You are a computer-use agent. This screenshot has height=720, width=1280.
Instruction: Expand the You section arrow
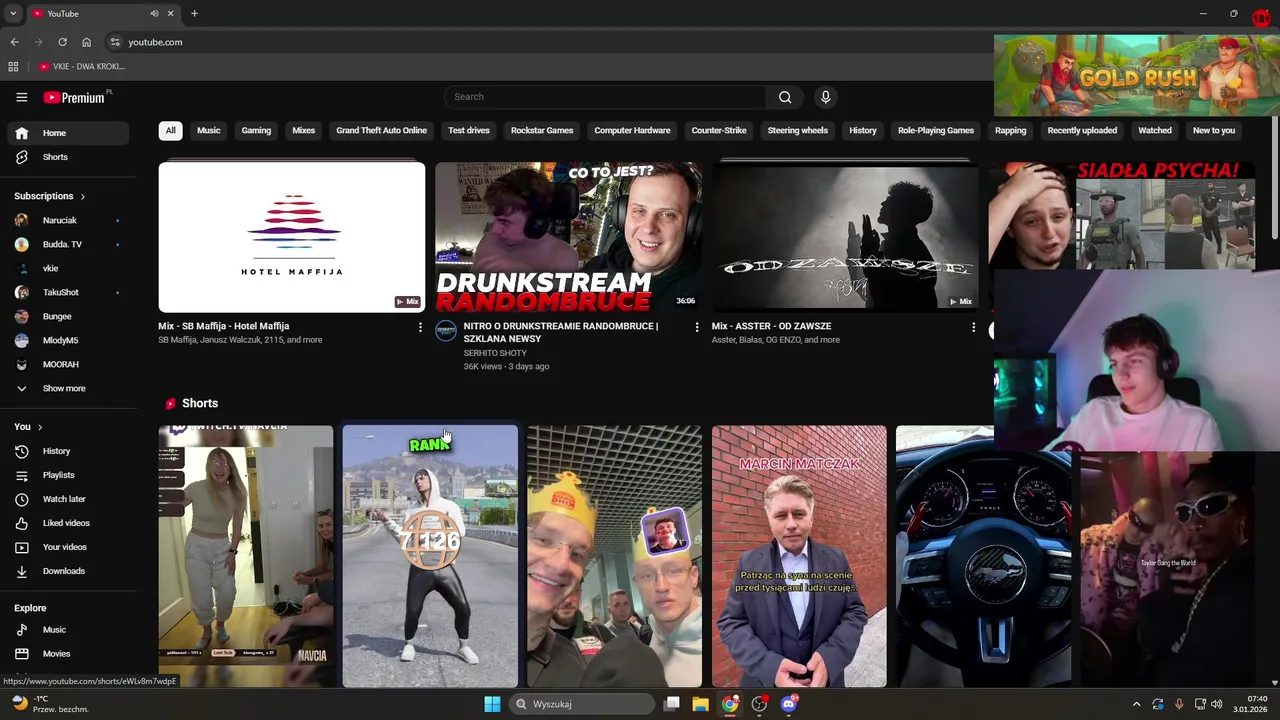(40, 427)
